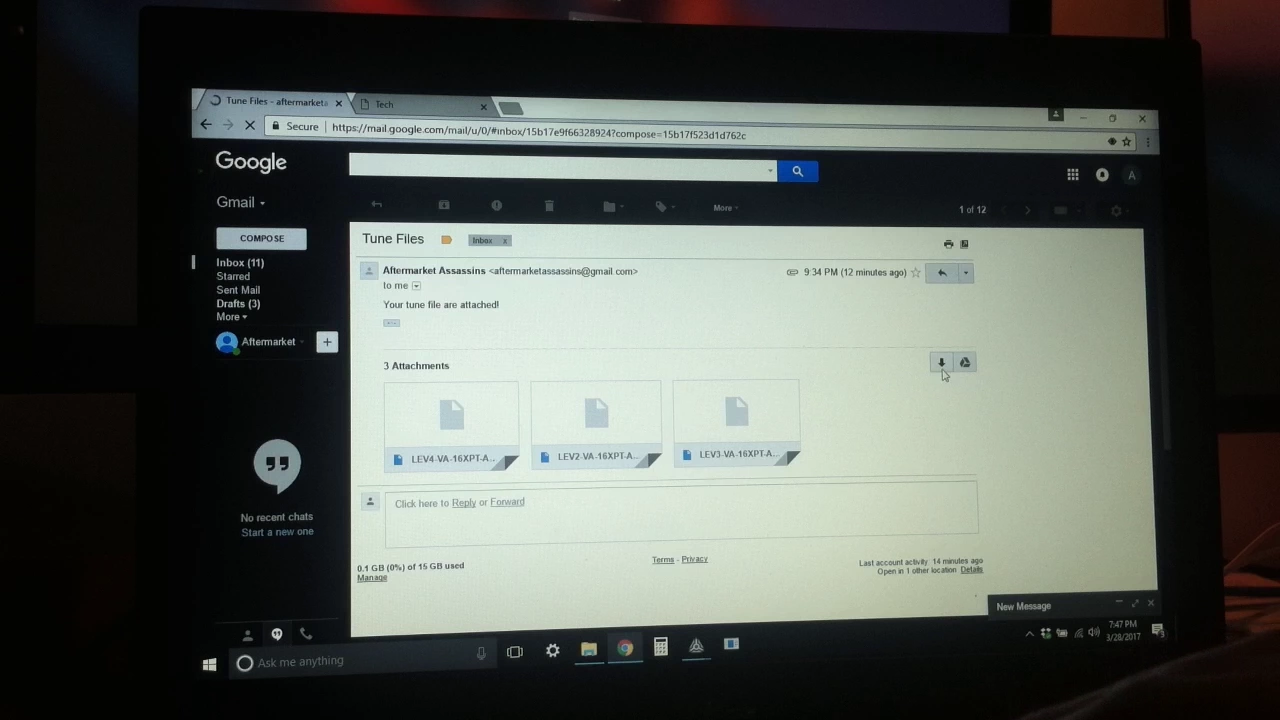Open the Settings gear menu

pos(1117,211)
